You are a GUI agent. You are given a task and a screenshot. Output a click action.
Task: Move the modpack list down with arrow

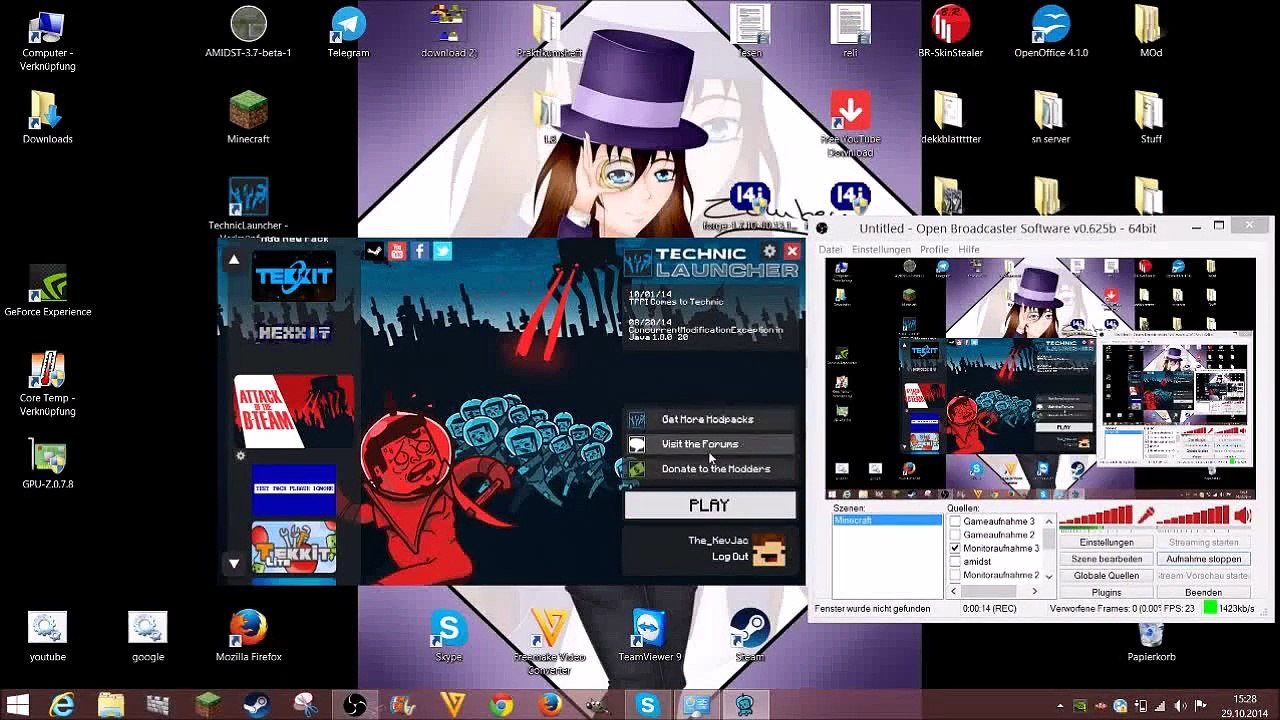pyautogui.click(x=234, y=563)
